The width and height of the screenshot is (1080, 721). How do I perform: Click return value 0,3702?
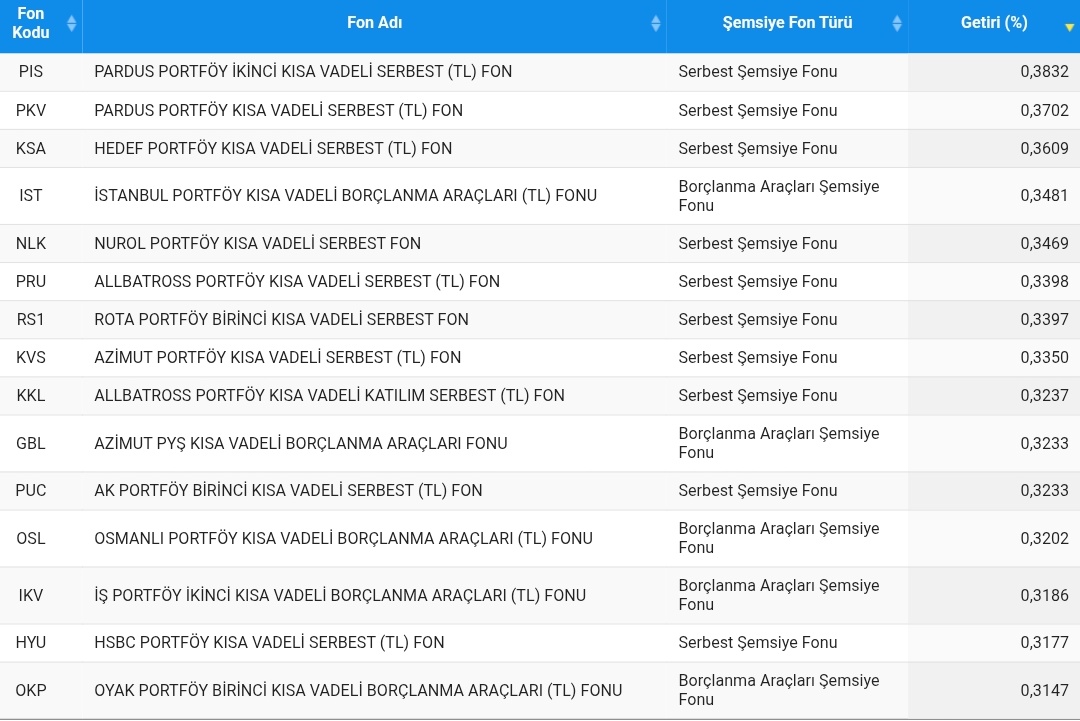[1044, 110]
